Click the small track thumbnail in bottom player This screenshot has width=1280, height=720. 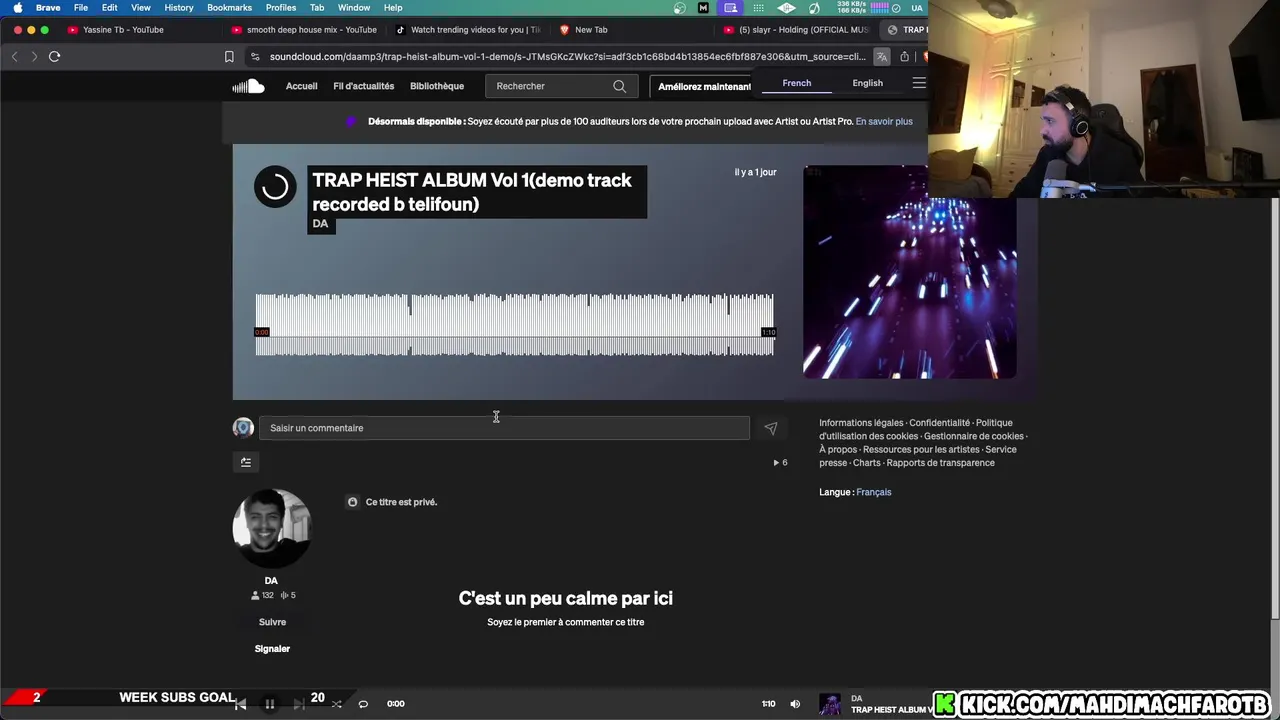click(830, 704)
